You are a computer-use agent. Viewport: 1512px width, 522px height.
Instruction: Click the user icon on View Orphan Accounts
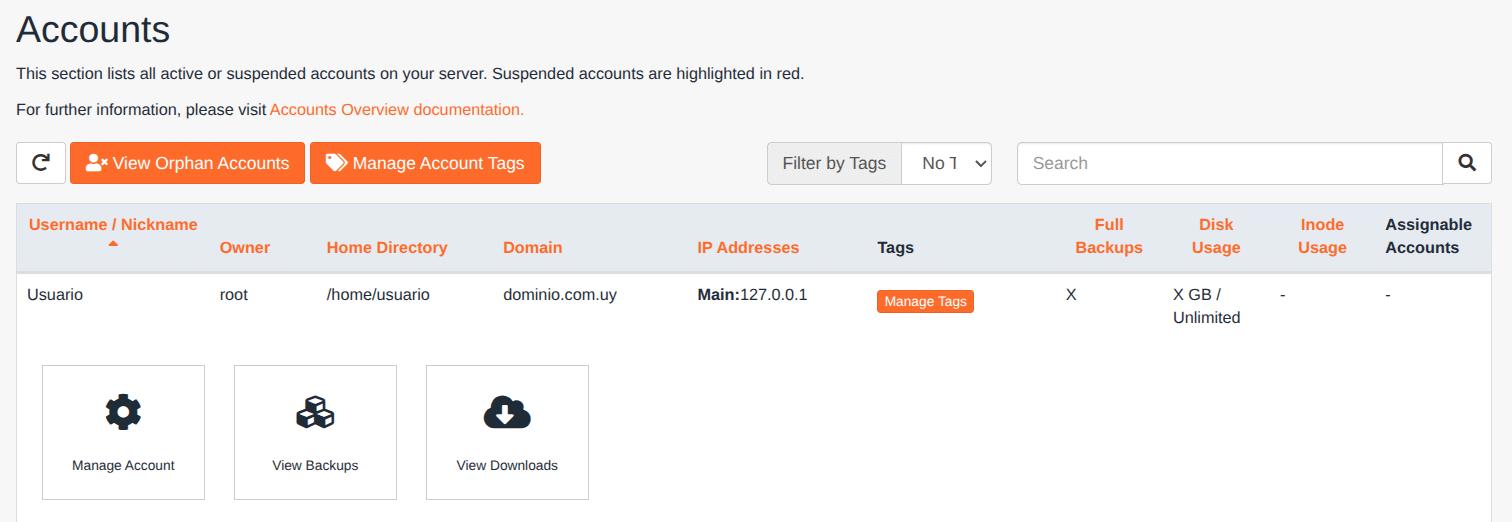pyautogui.click(x=97, y=163)
